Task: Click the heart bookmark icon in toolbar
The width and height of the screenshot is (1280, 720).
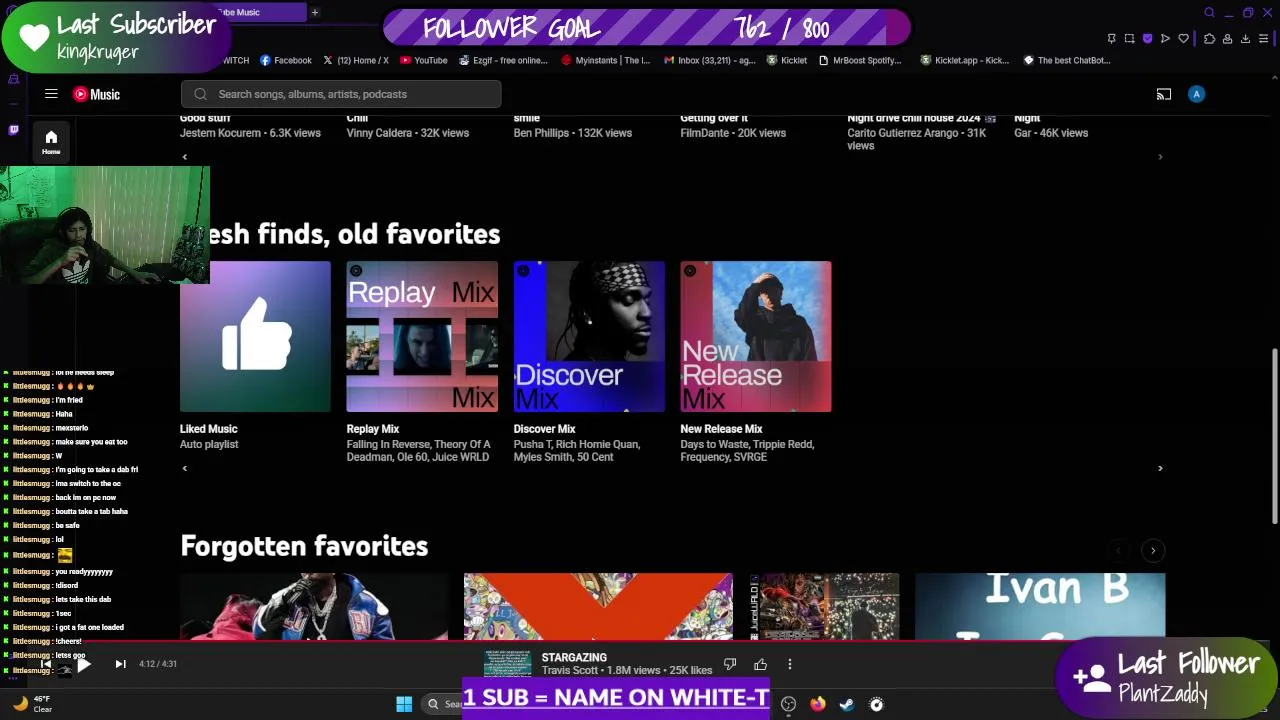Action: pyautogui.click(x=1183, y=39)
